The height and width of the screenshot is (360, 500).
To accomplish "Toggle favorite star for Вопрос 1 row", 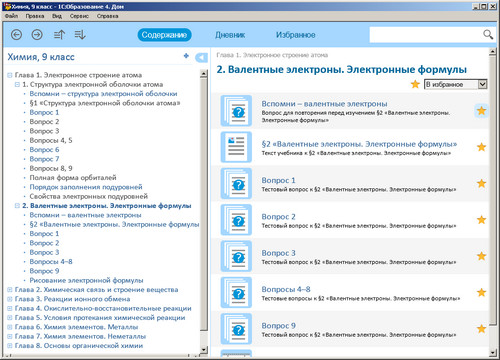I will point(481,183).
